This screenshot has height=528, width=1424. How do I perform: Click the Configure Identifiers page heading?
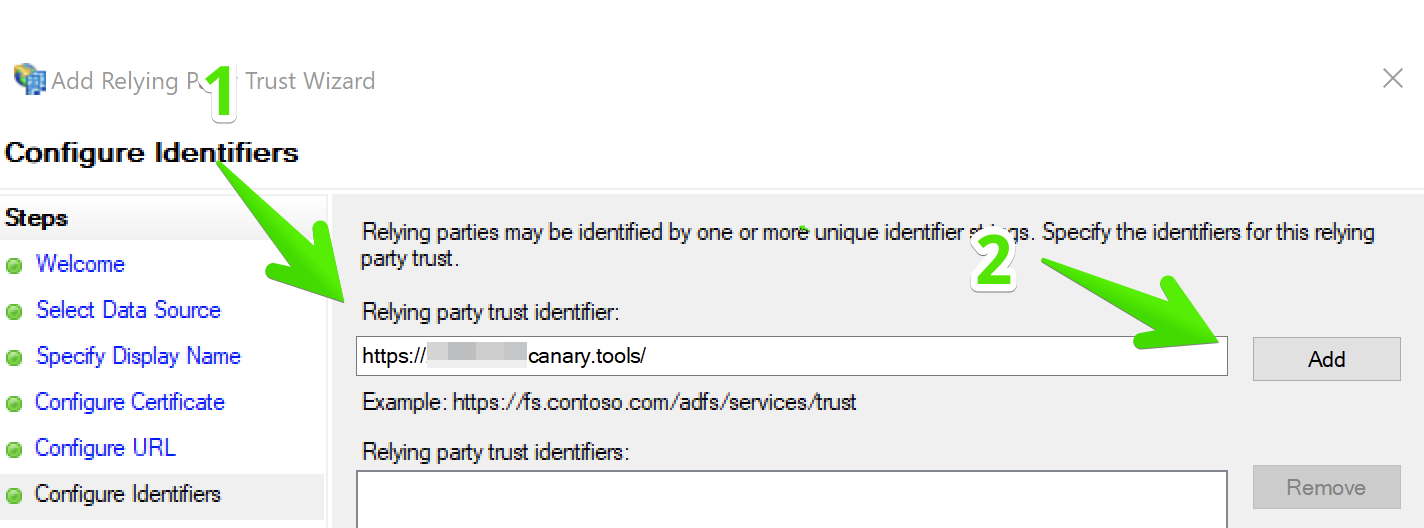tap(152, 153)
